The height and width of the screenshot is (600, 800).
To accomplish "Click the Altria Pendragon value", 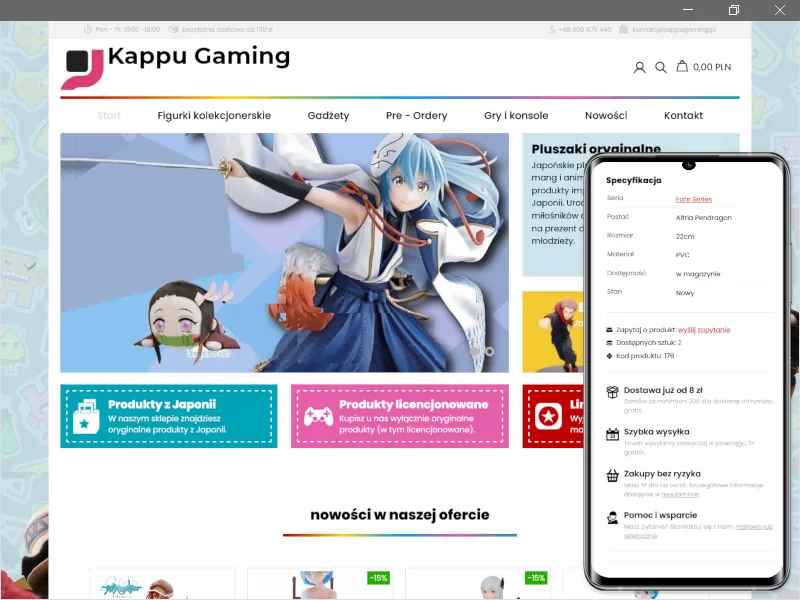I will (704, 218).
